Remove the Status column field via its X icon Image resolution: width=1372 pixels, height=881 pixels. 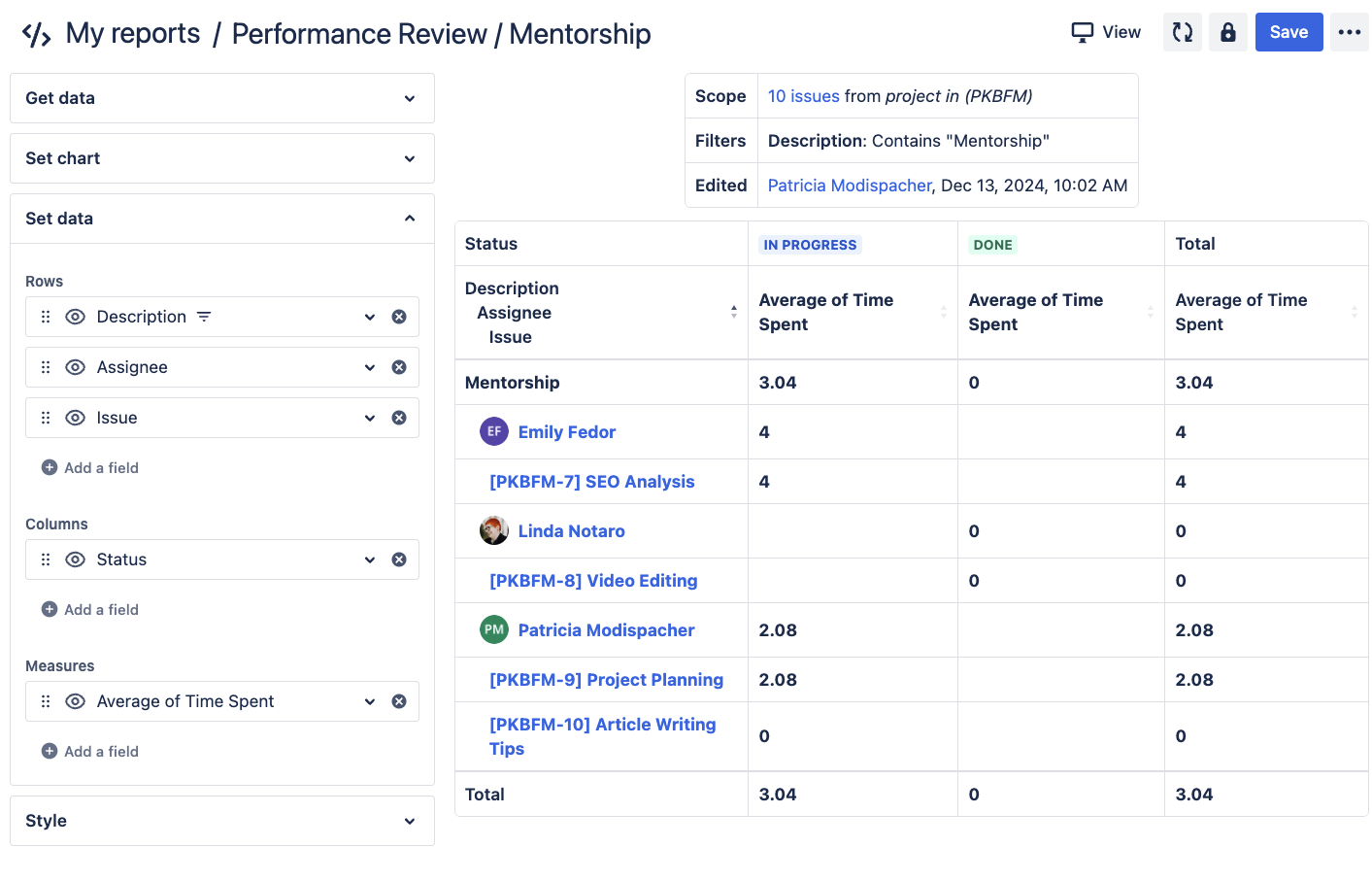(399, 559)
